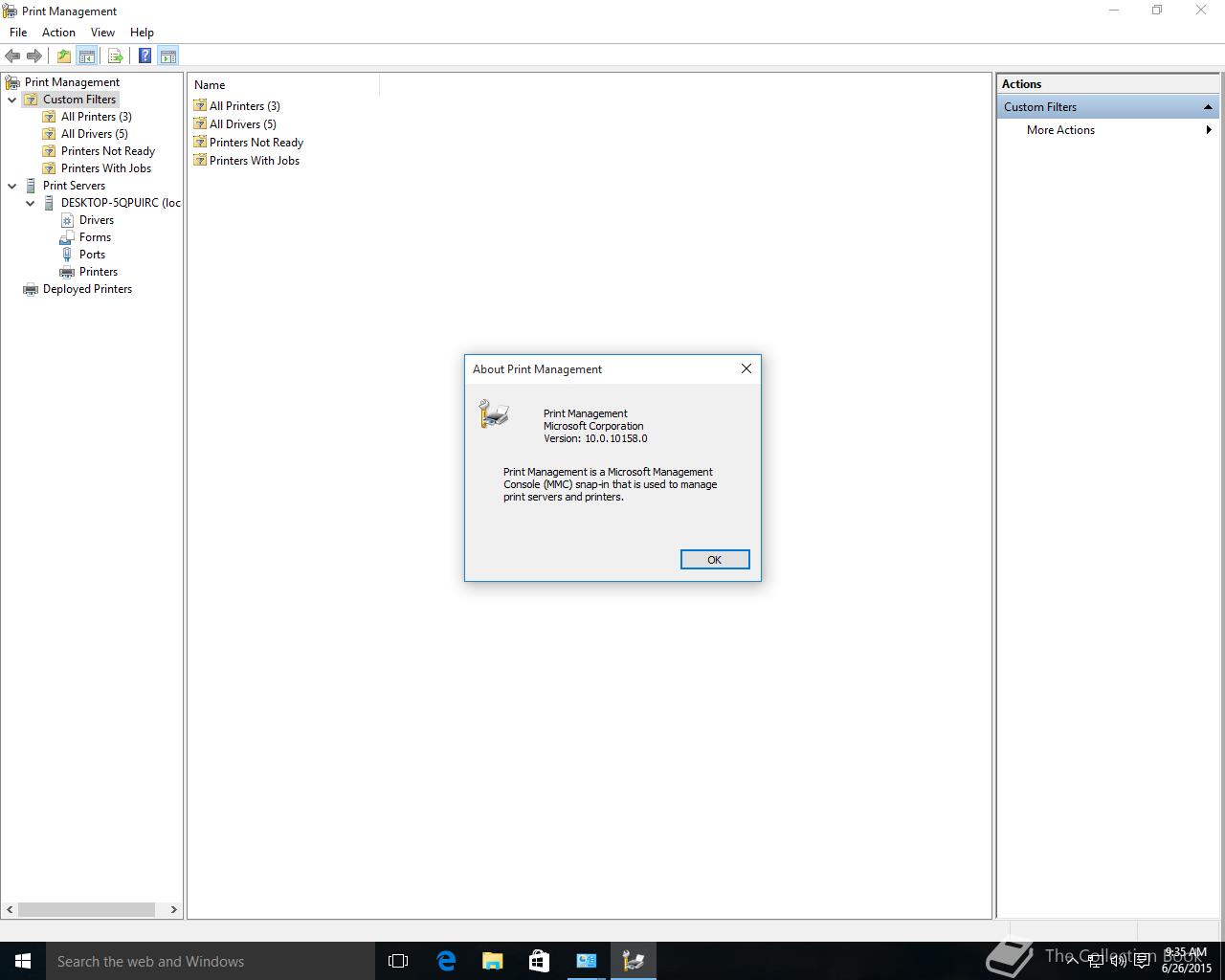Screen dimensions: 1225x980
Task: Select All Printers (3) in the tree
Action: coord(97,117)
